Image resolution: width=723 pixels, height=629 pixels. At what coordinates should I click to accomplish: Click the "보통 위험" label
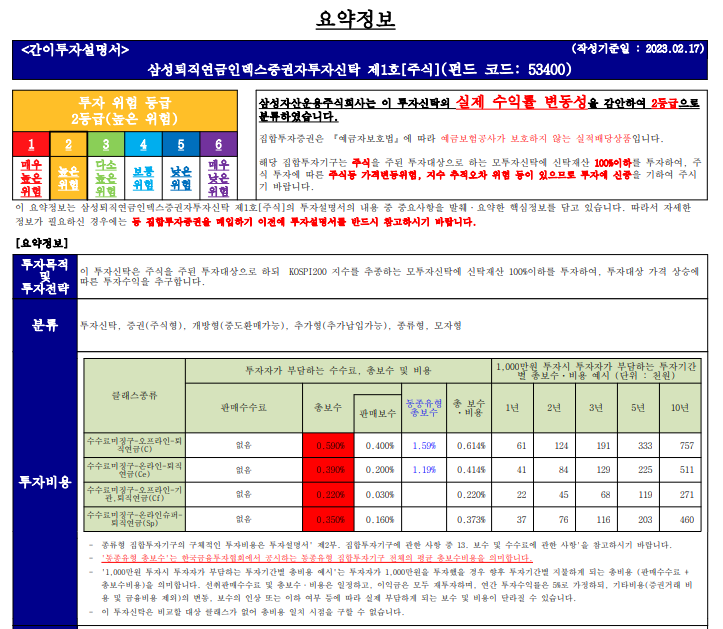(143, 178)
